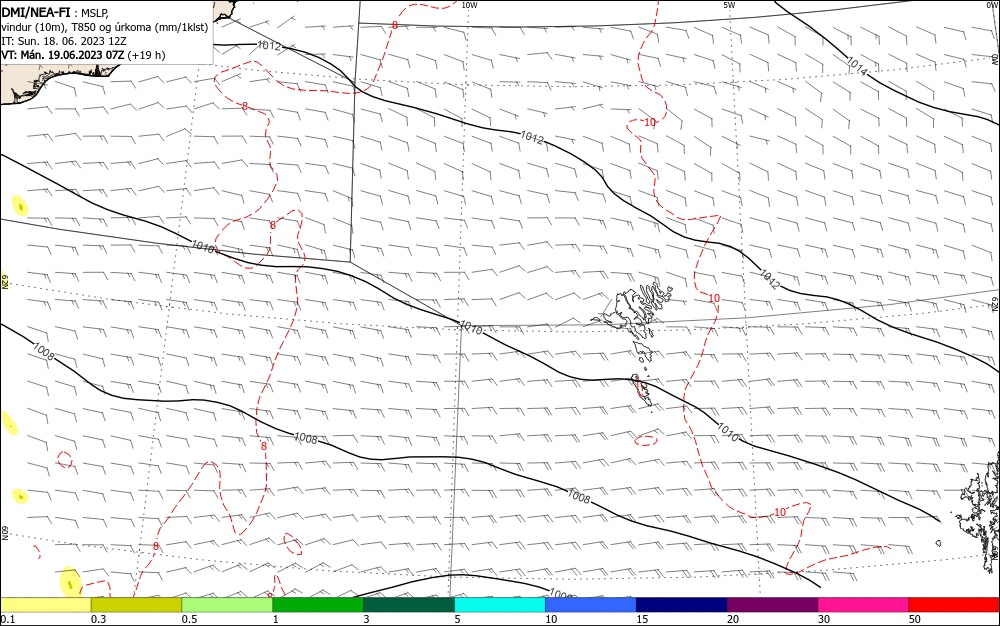The height and width of the screenshot is (626, 1000).
Task: Click the "DMI/NEA-FI : MSLP," title text
Action: [55, 12]
